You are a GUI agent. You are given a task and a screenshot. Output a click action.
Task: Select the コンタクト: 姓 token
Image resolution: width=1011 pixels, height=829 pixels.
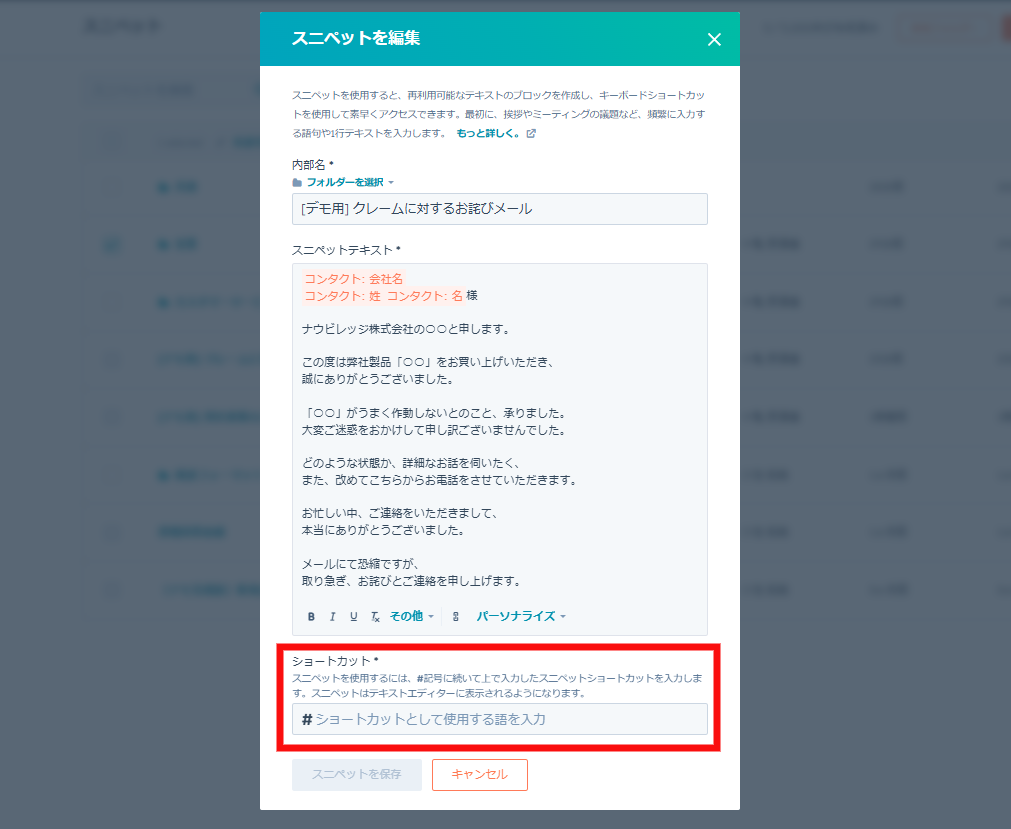(342, 296)
